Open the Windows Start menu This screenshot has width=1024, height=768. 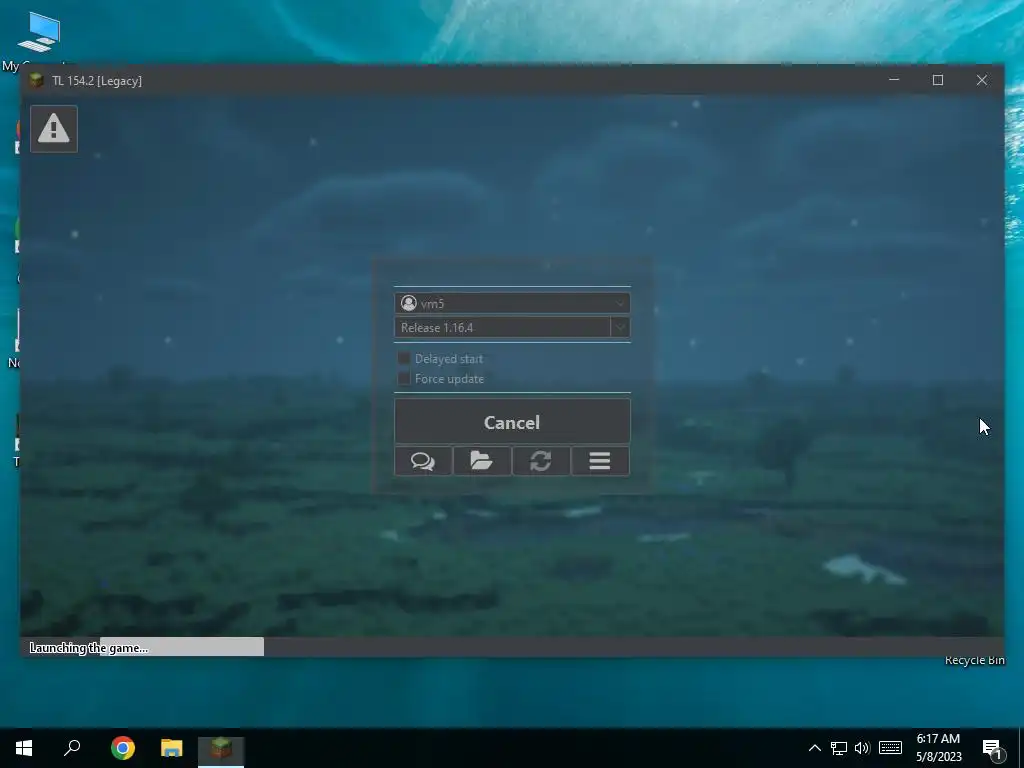[24, 748]
